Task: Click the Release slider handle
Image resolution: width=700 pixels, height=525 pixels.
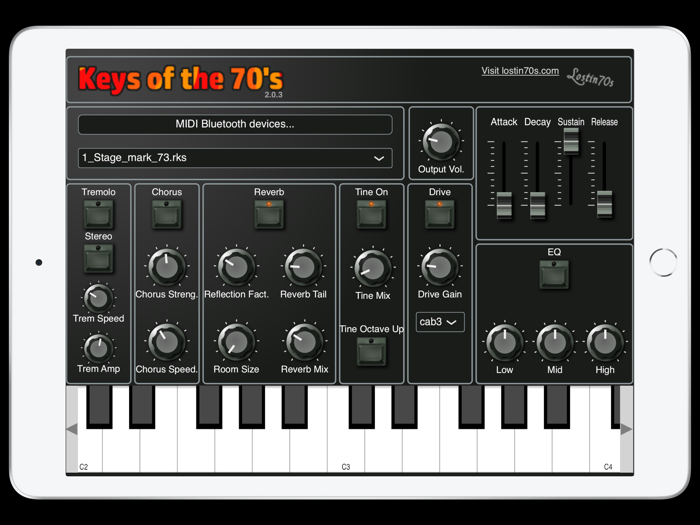Action: pos(604,204)
